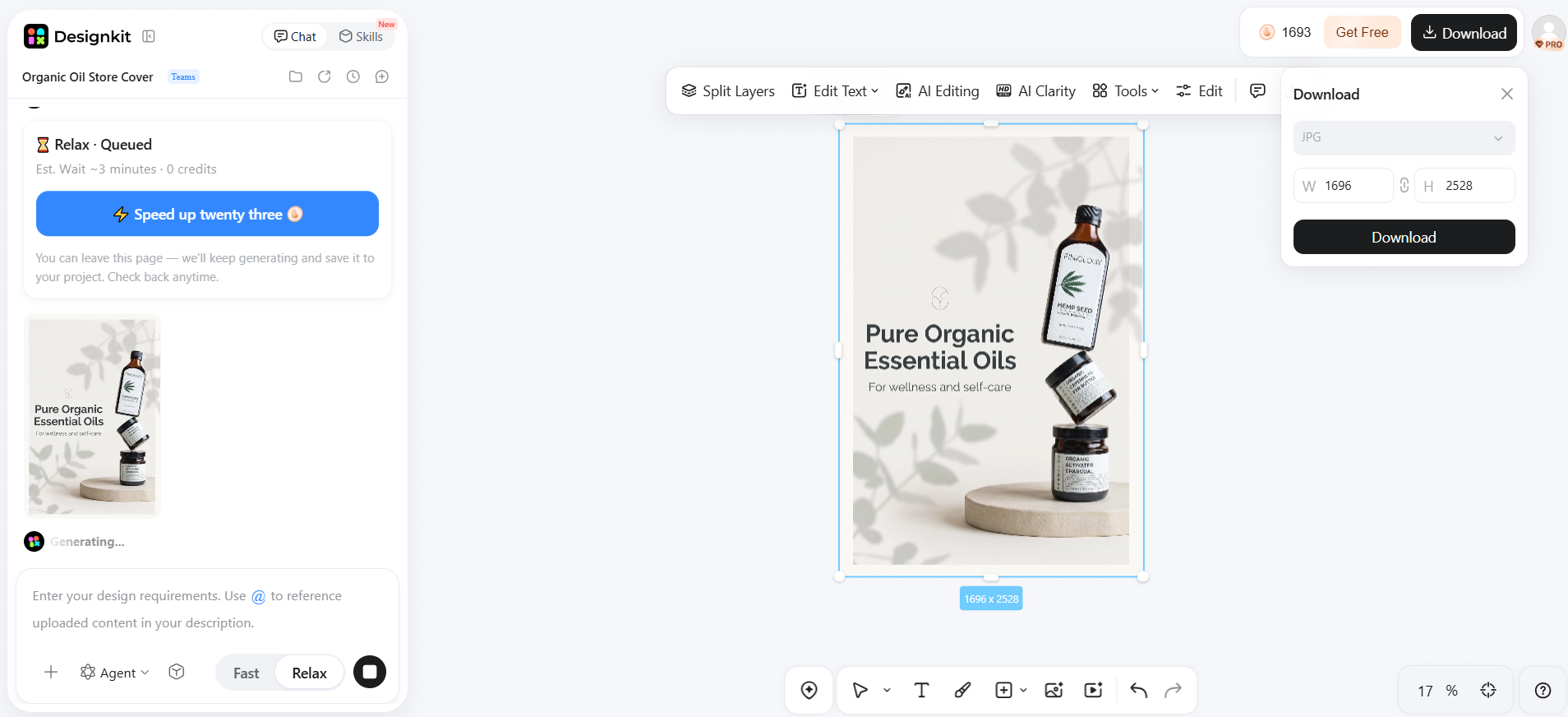Click the Speed up twenty three button

[207, 214]
